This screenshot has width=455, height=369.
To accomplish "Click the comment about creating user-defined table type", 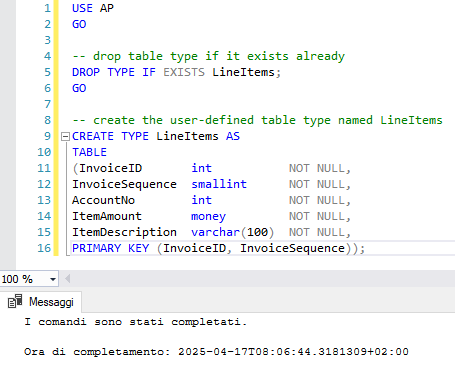I will tap(257, 120).
